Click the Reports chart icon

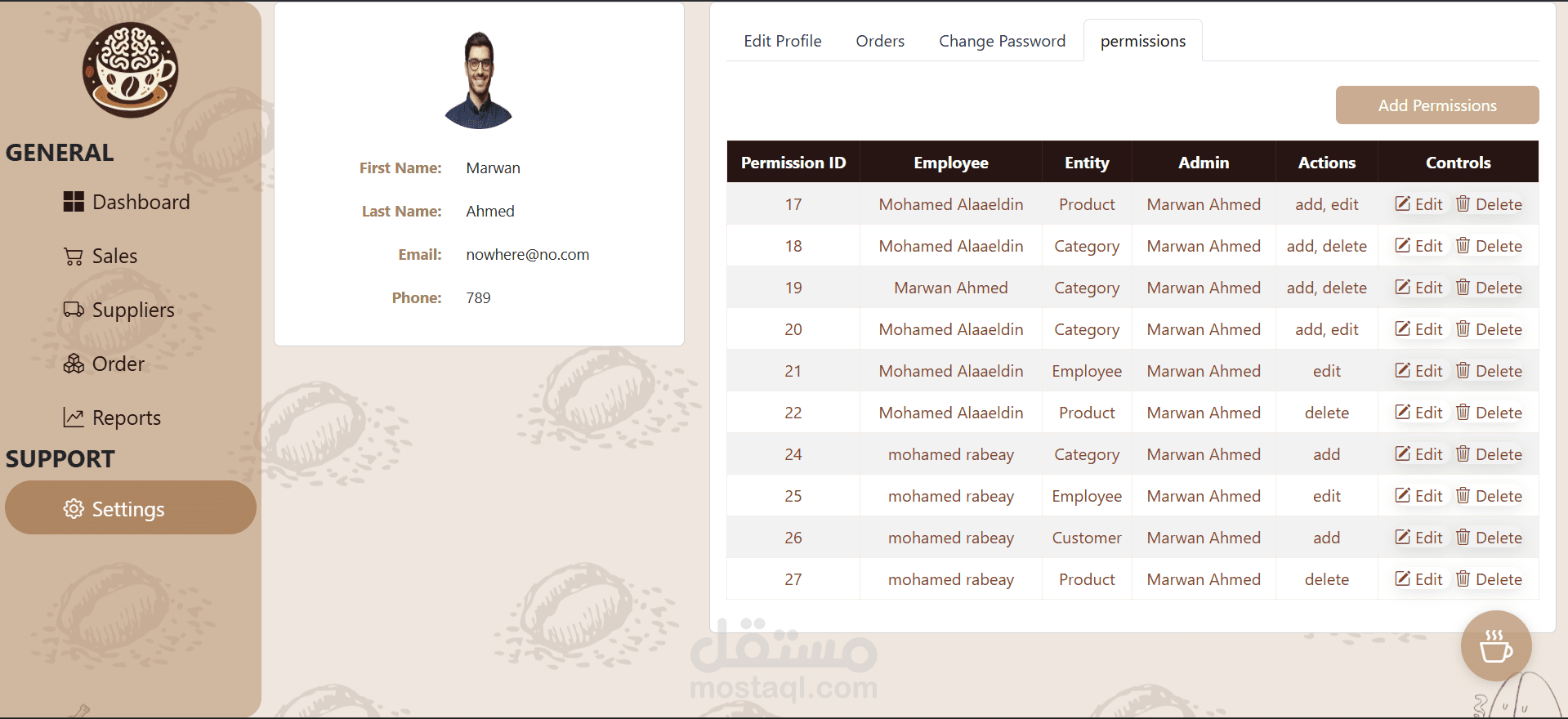pyautogui.click(x=74, y=418)
